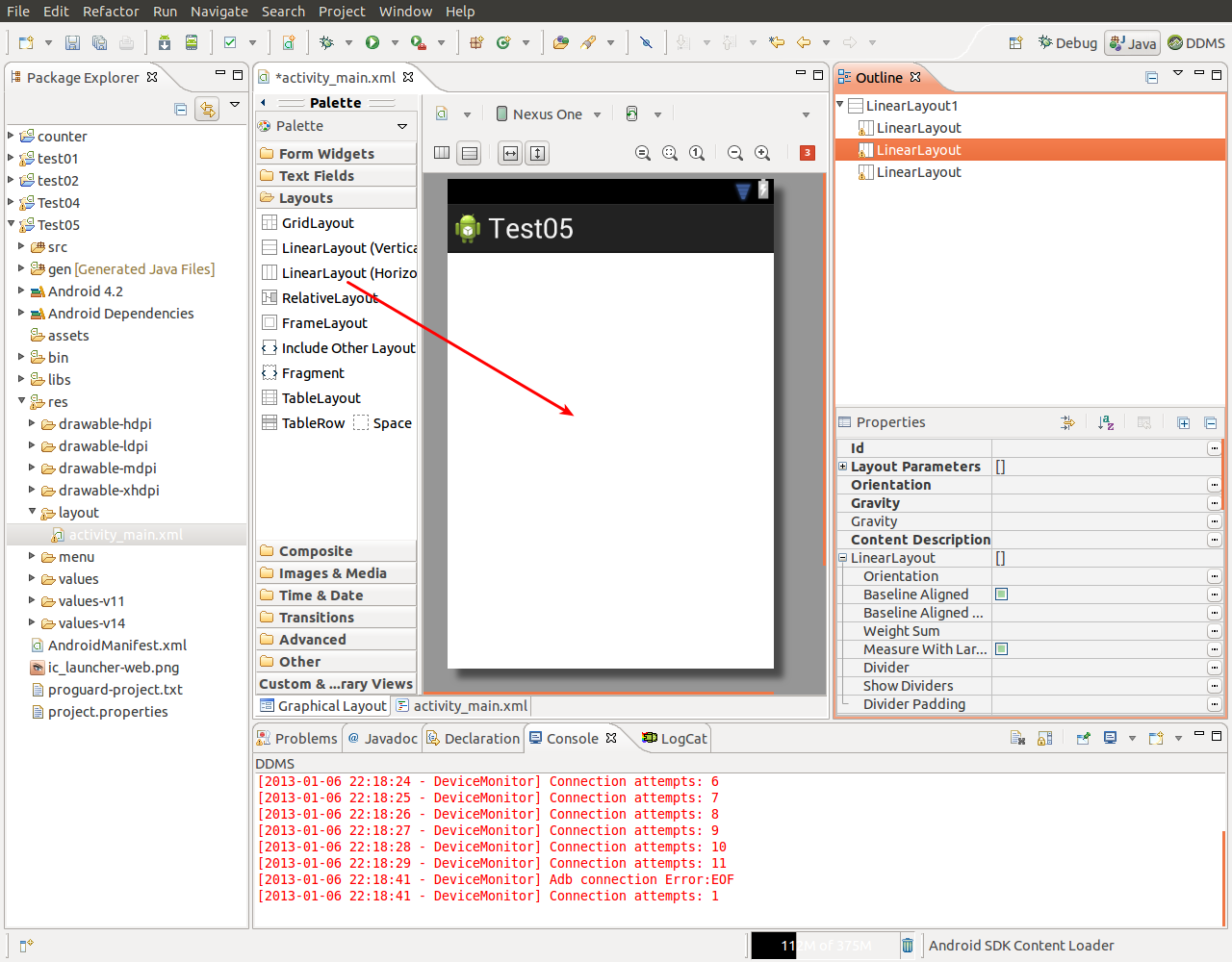The image size is (1232, 962).
Task: Open the Navigate menu
Action: [219, 12]
